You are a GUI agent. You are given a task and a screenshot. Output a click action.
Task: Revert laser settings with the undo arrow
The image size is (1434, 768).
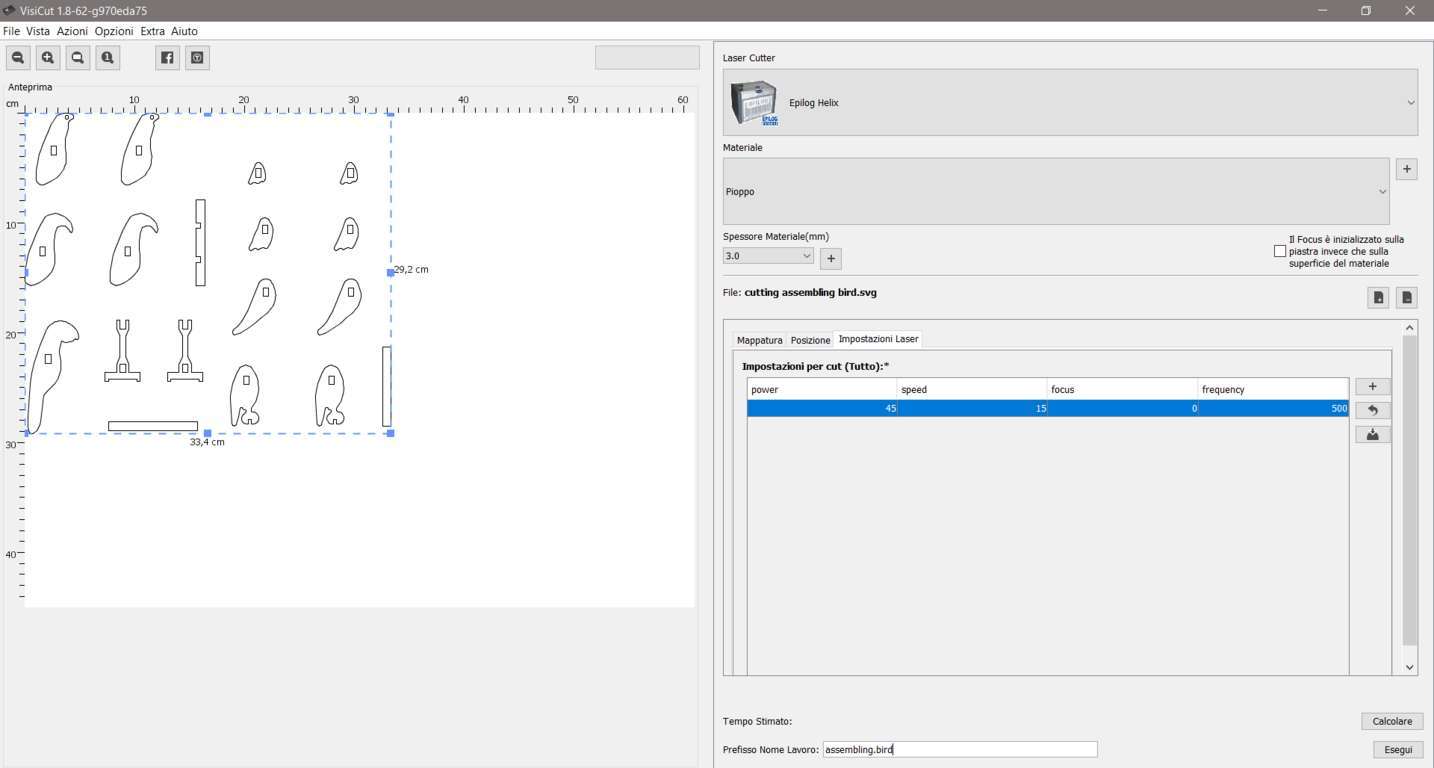(1372, 410)
